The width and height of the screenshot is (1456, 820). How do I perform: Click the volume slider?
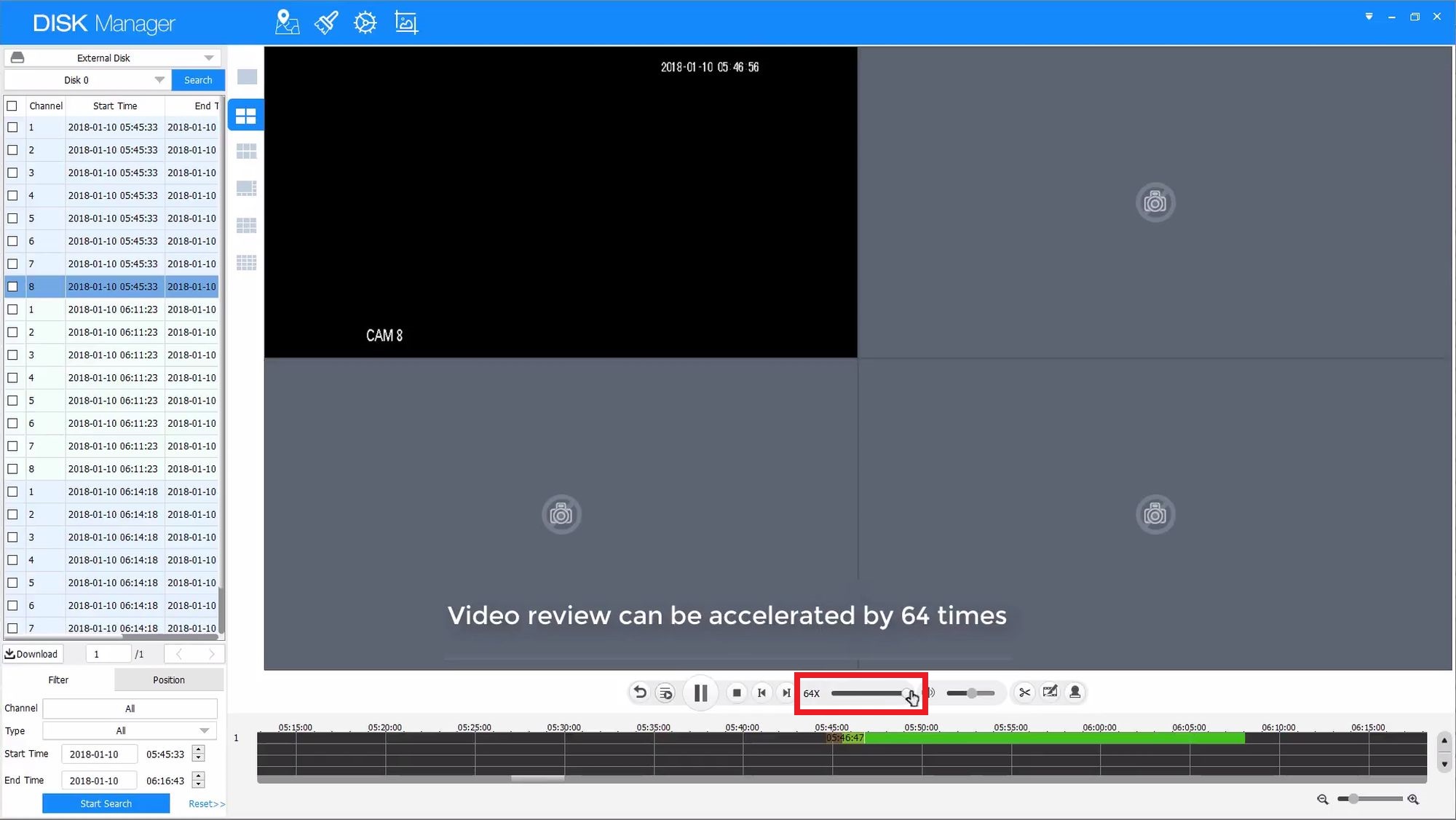(970, 693)
